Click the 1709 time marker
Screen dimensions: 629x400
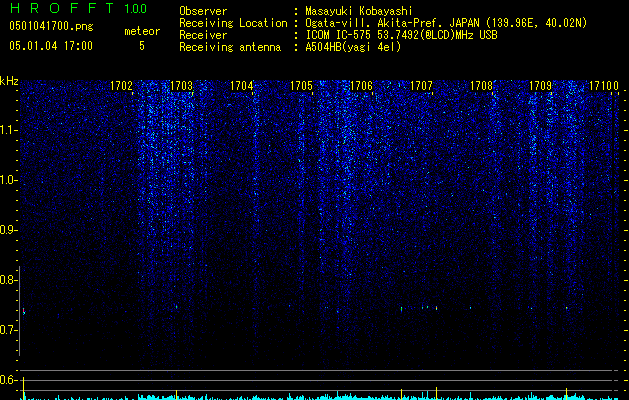[x=540, y=86]
